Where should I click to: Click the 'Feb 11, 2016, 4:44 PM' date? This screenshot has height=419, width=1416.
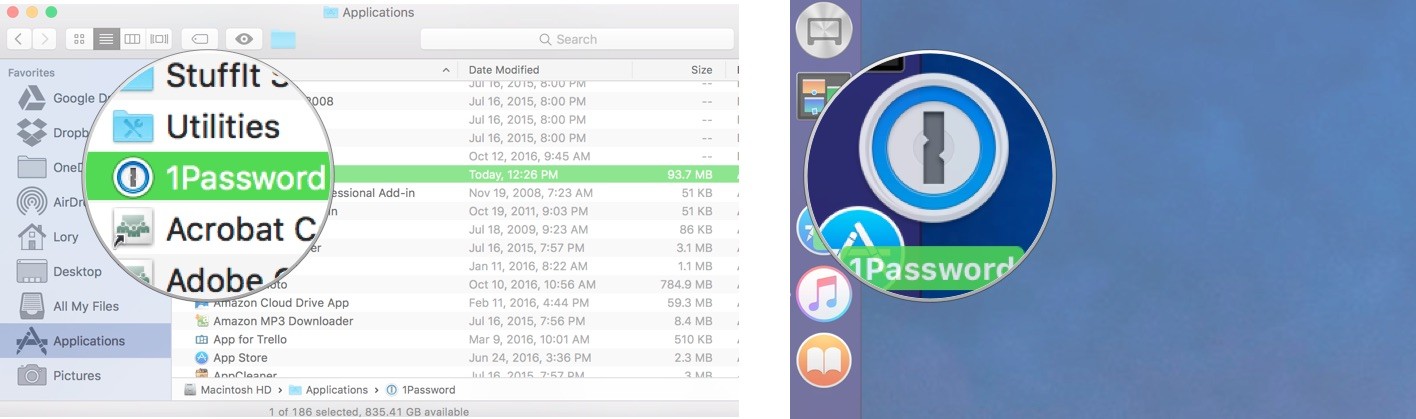(530, 303)
